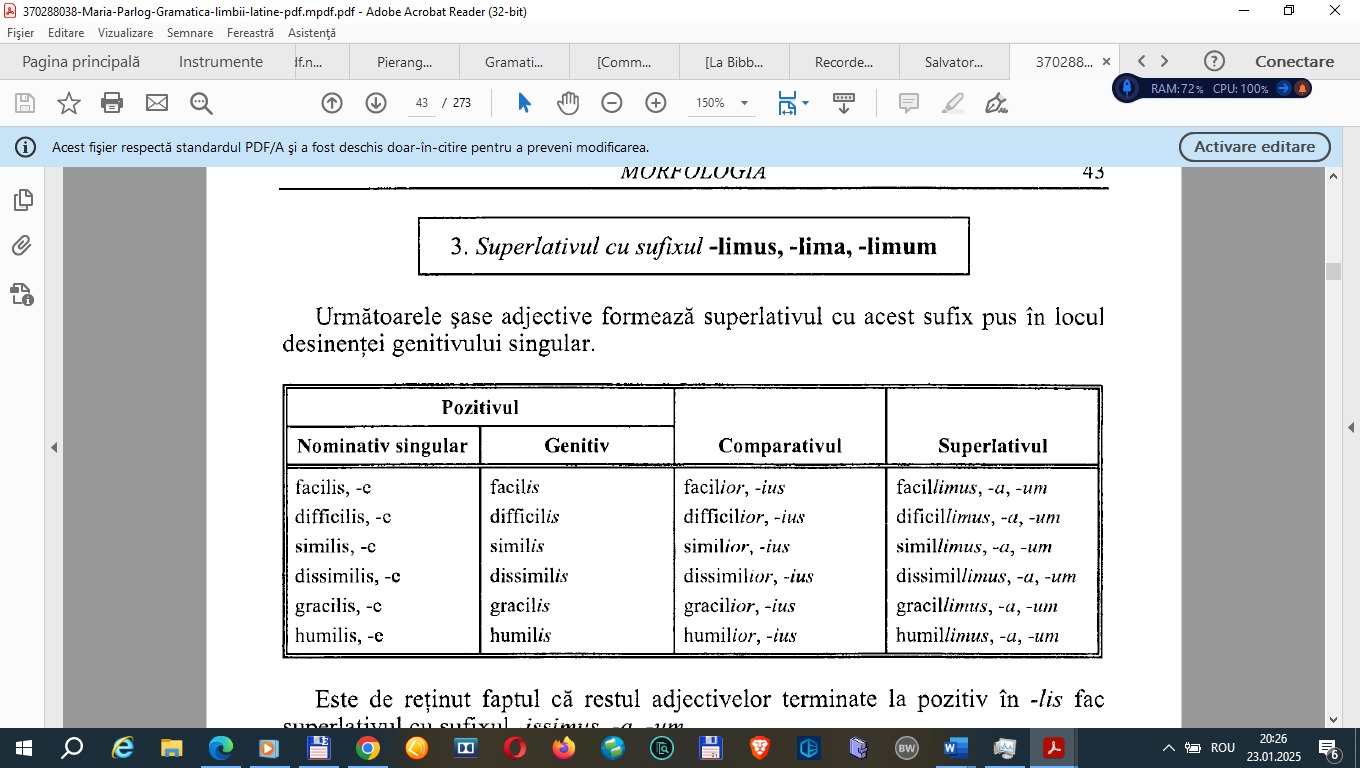Screen dimensions: 1360x768
Task: Switch to the Recorde... document tab
Action: click(844, 62)
